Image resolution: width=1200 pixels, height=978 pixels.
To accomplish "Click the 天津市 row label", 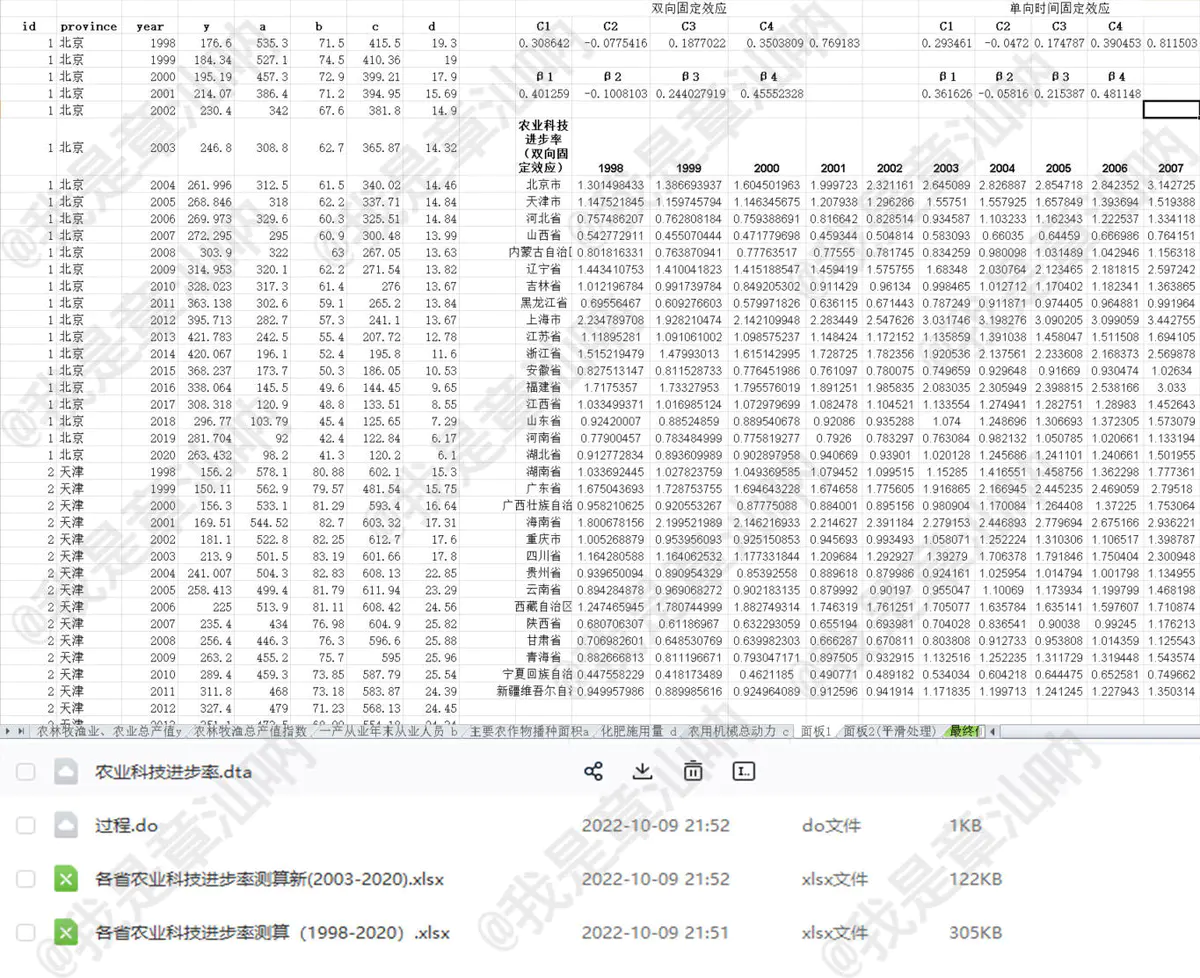I will pyautogui.click(x=545, y=202).
